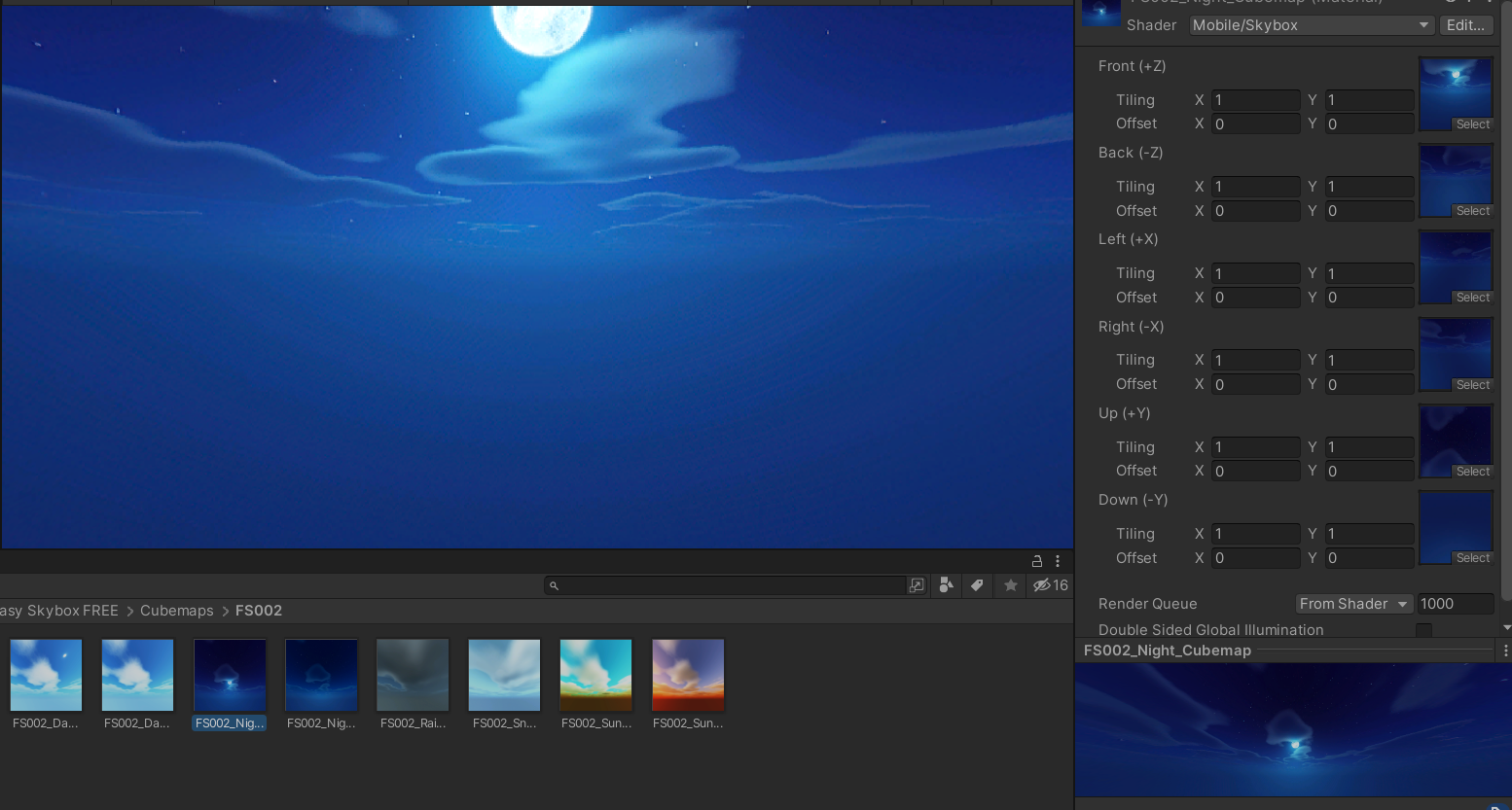This screenshot has width=1512, height=810.
Task: Click the Project panel lock icon
Action: point(1037,561)
